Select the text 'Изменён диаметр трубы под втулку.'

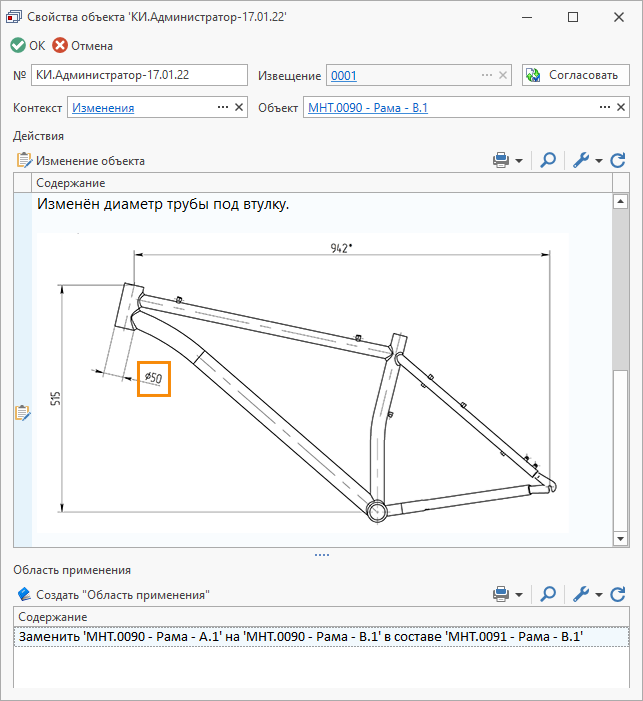tap(163, 204)
